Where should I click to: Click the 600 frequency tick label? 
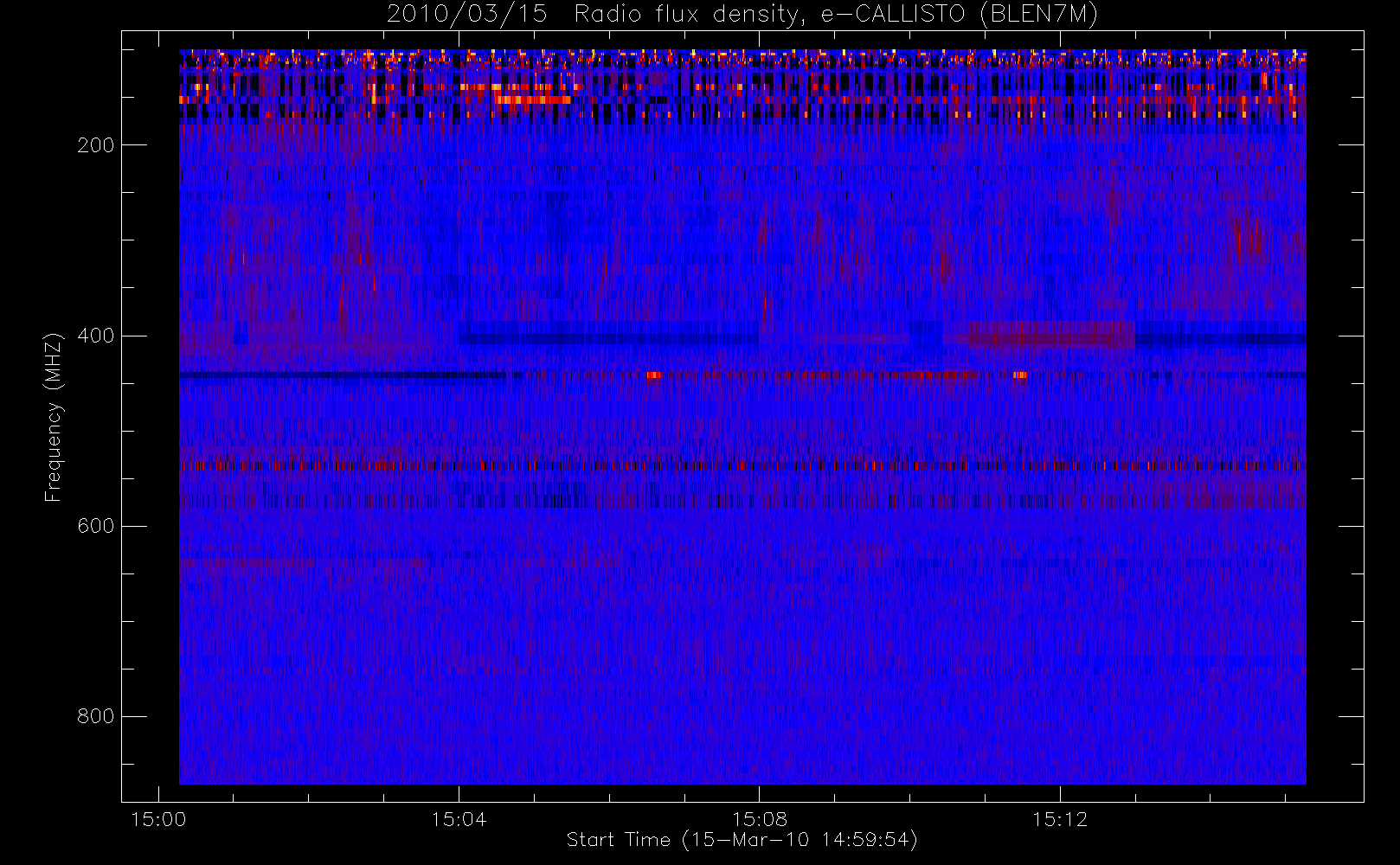pos(95,526)
